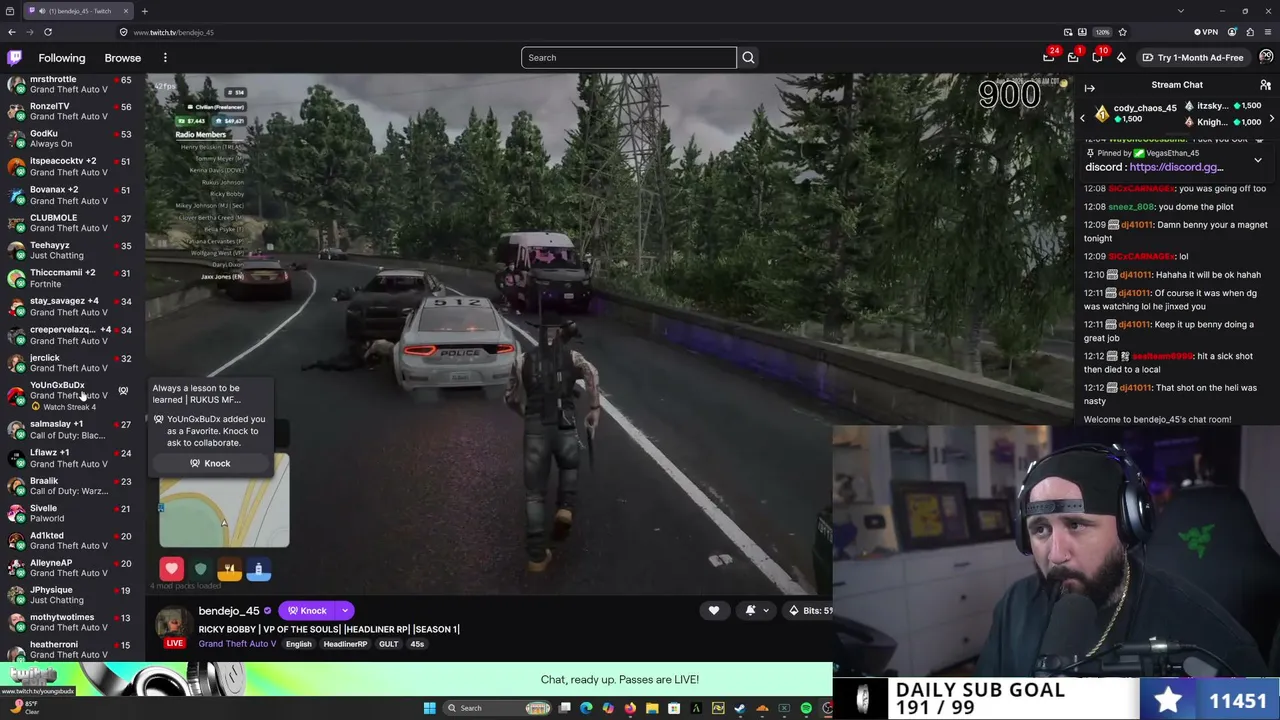Open bendejo_45 channel name link
The image size is (1280, 720).
pos(229,611)
